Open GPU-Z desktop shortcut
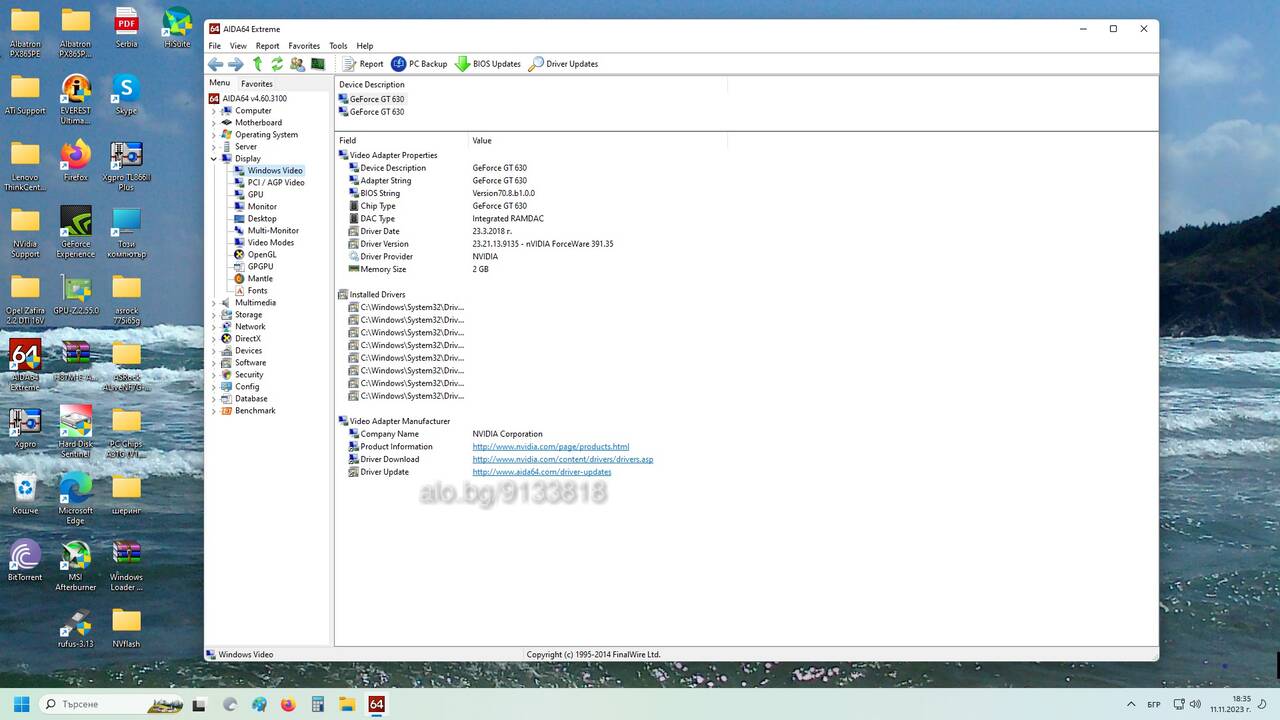Viewport: 1280px width, 720px height. (76, 296)
